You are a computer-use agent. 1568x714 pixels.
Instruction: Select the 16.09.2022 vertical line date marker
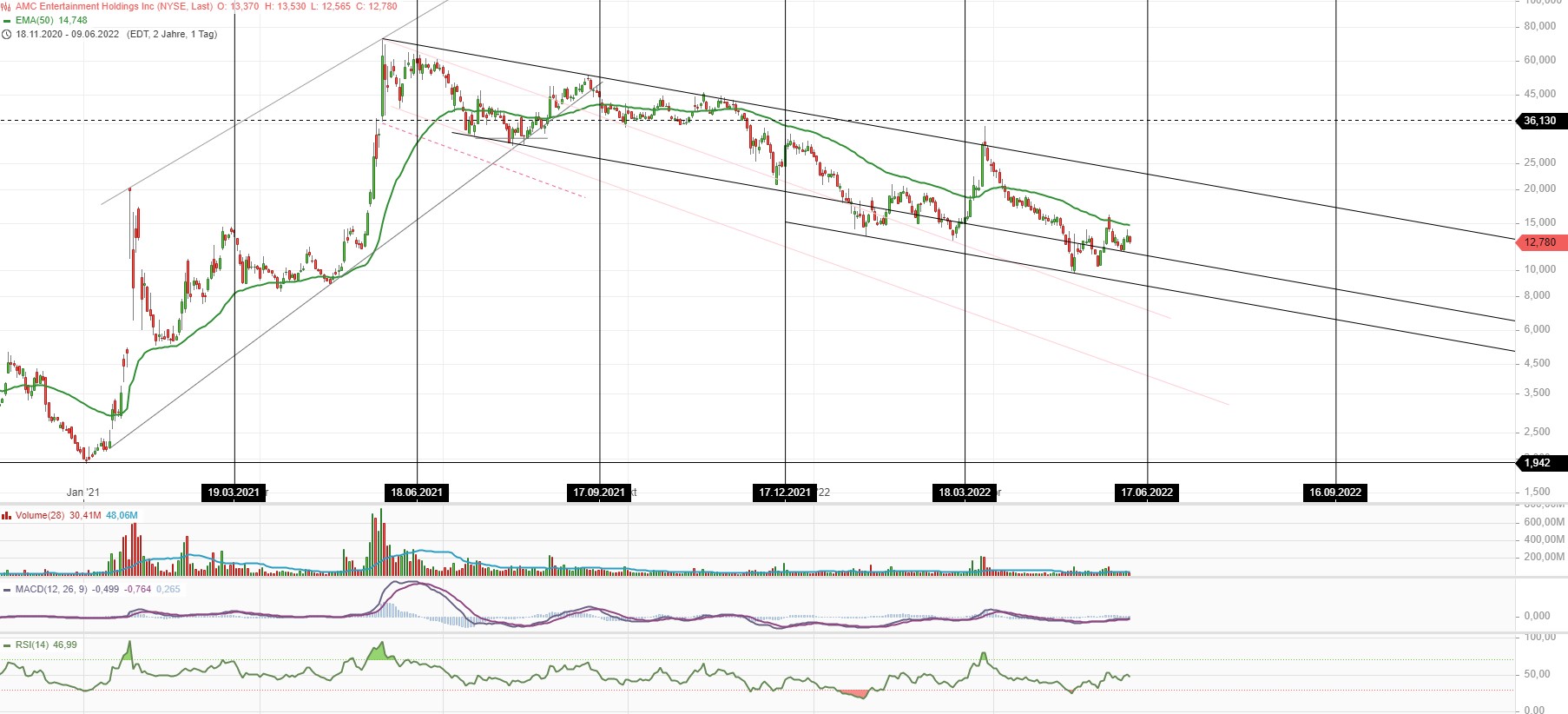click(1335, 493)
